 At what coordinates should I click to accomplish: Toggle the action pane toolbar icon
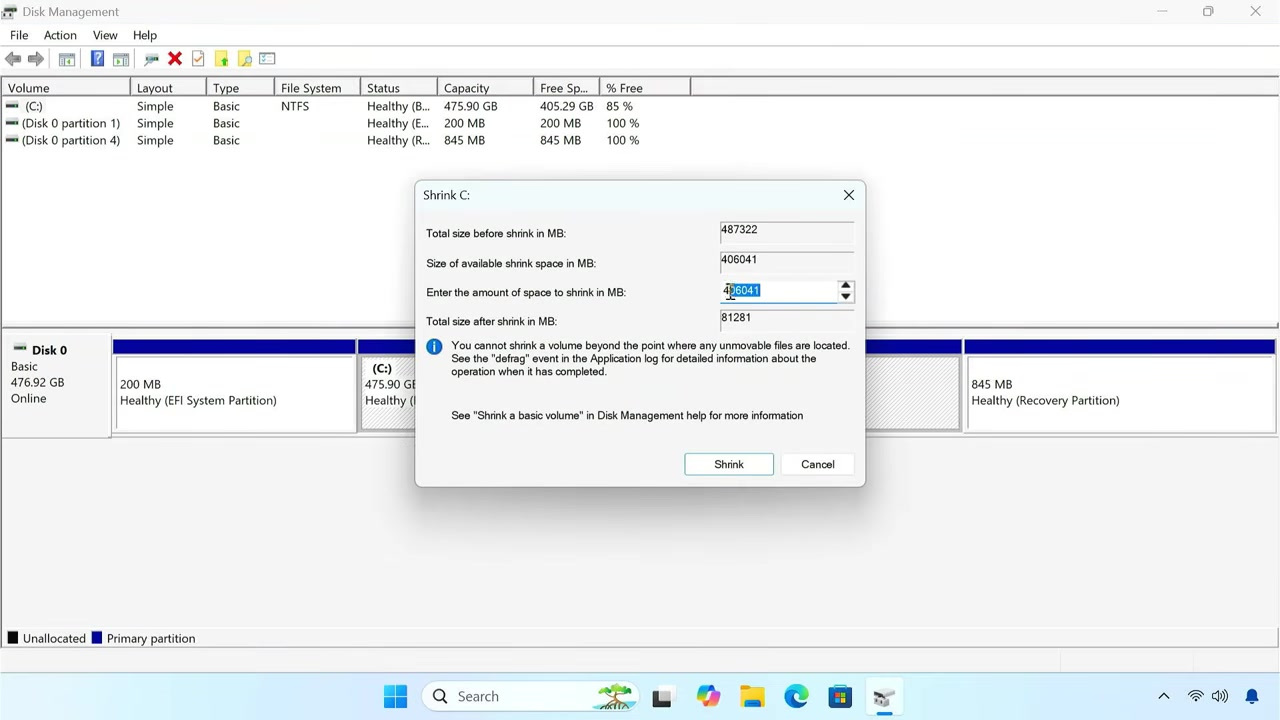point(121,59)
